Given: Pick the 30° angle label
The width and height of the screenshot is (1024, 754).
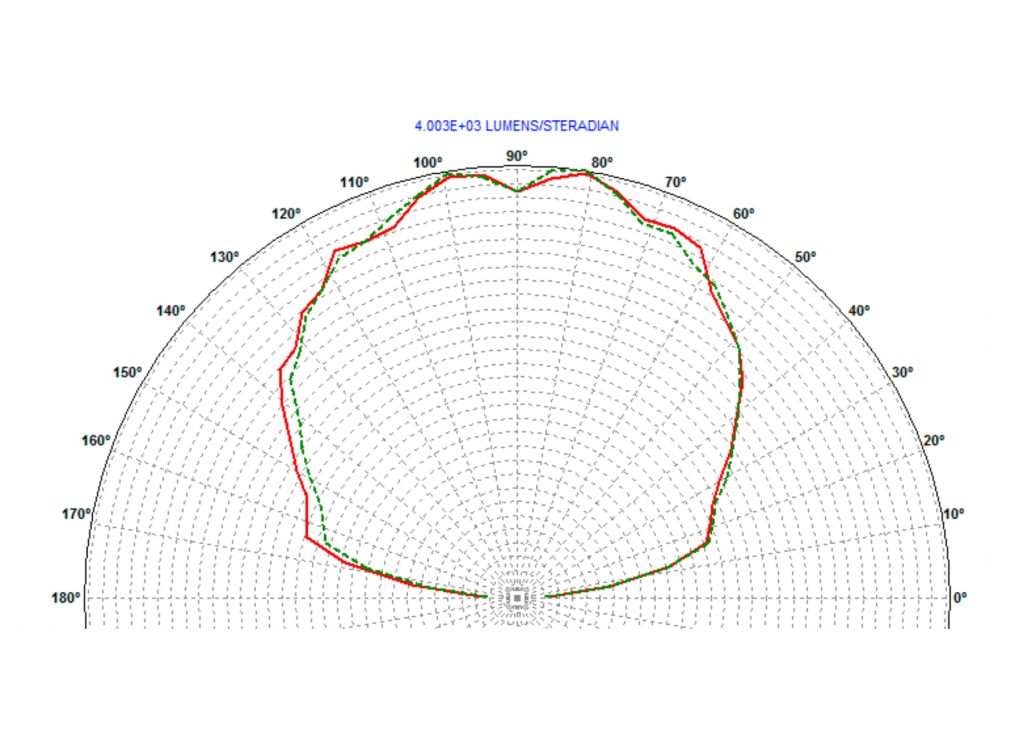Looking at the screenshot, I should tap(902, 372).
